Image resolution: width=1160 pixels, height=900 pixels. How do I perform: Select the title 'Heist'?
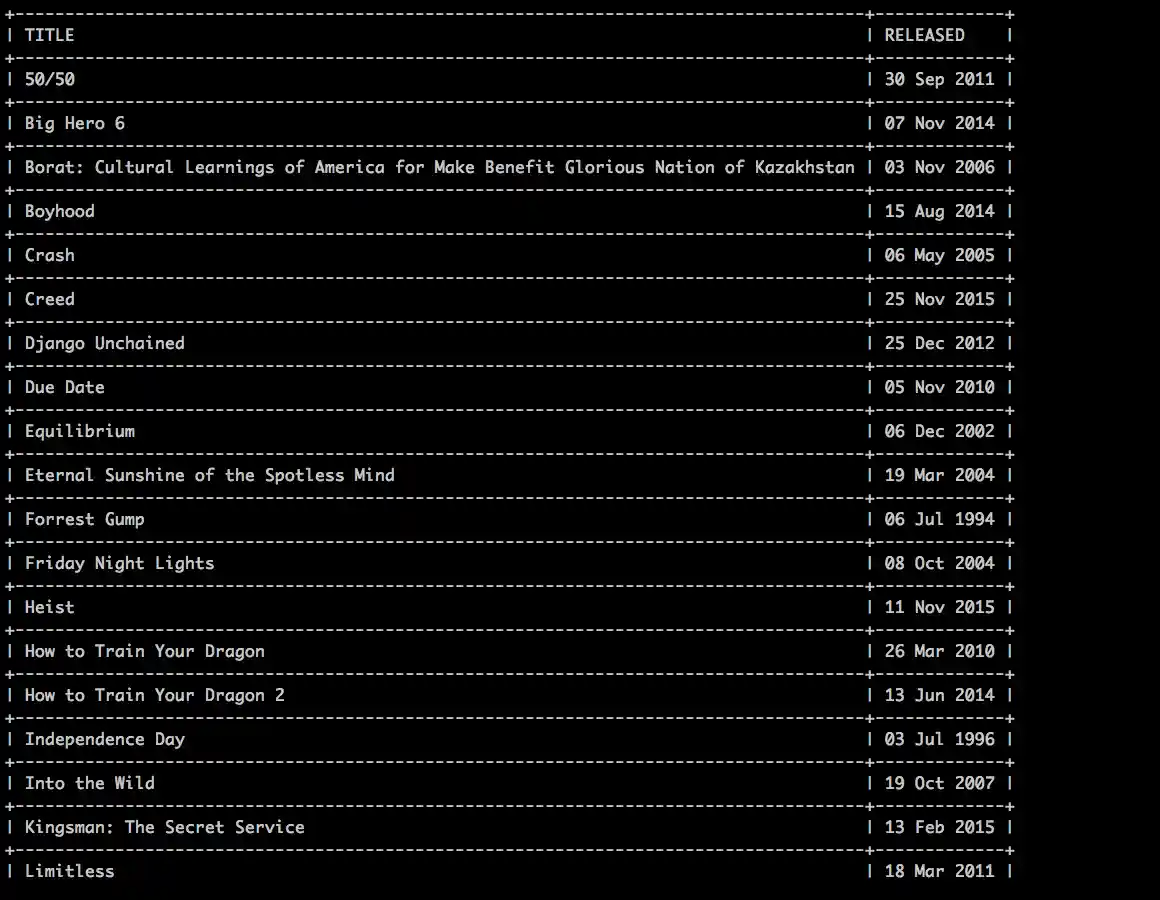click(50, 607)
